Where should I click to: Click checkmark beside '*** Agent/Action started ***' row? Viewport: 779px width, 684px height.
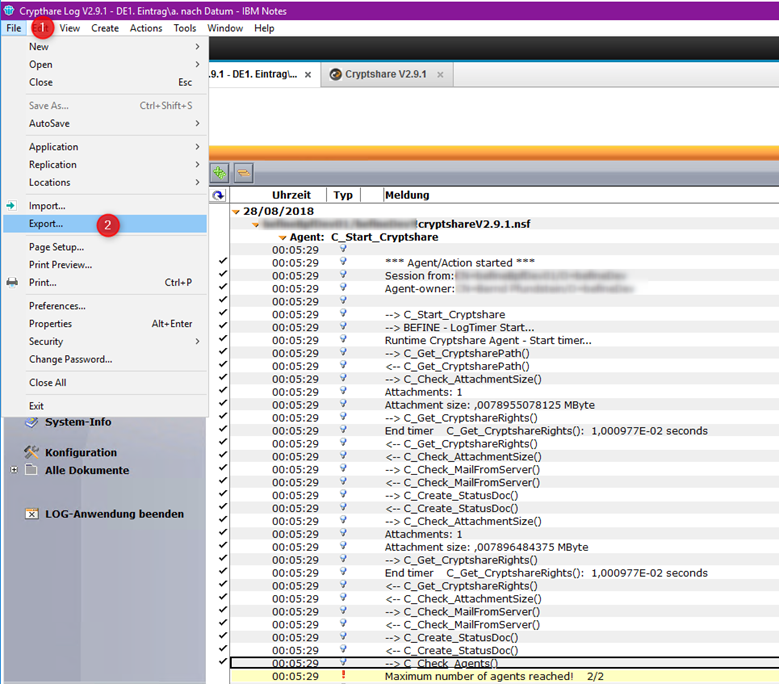[x=222, y=262]
